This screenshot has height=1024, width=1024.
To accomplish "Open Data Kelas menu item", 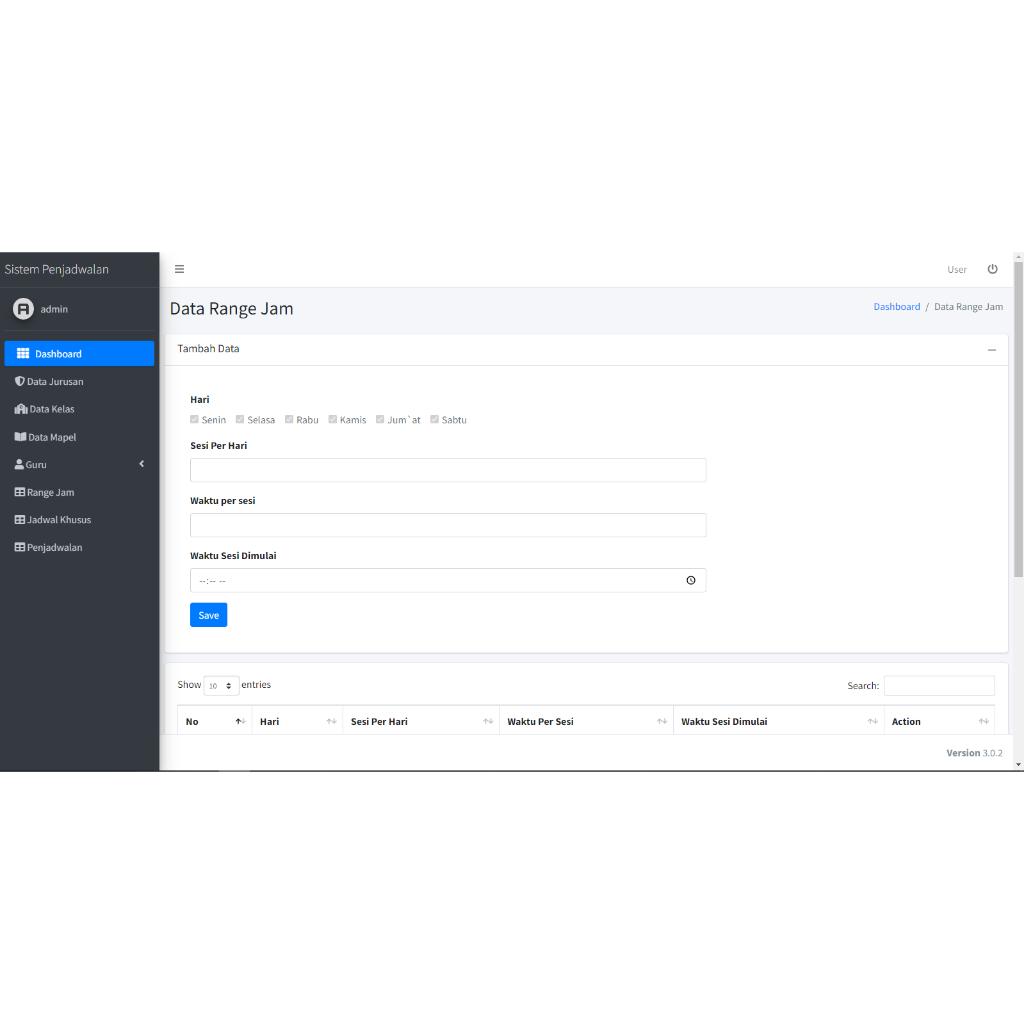I will (x=79, y=409).
